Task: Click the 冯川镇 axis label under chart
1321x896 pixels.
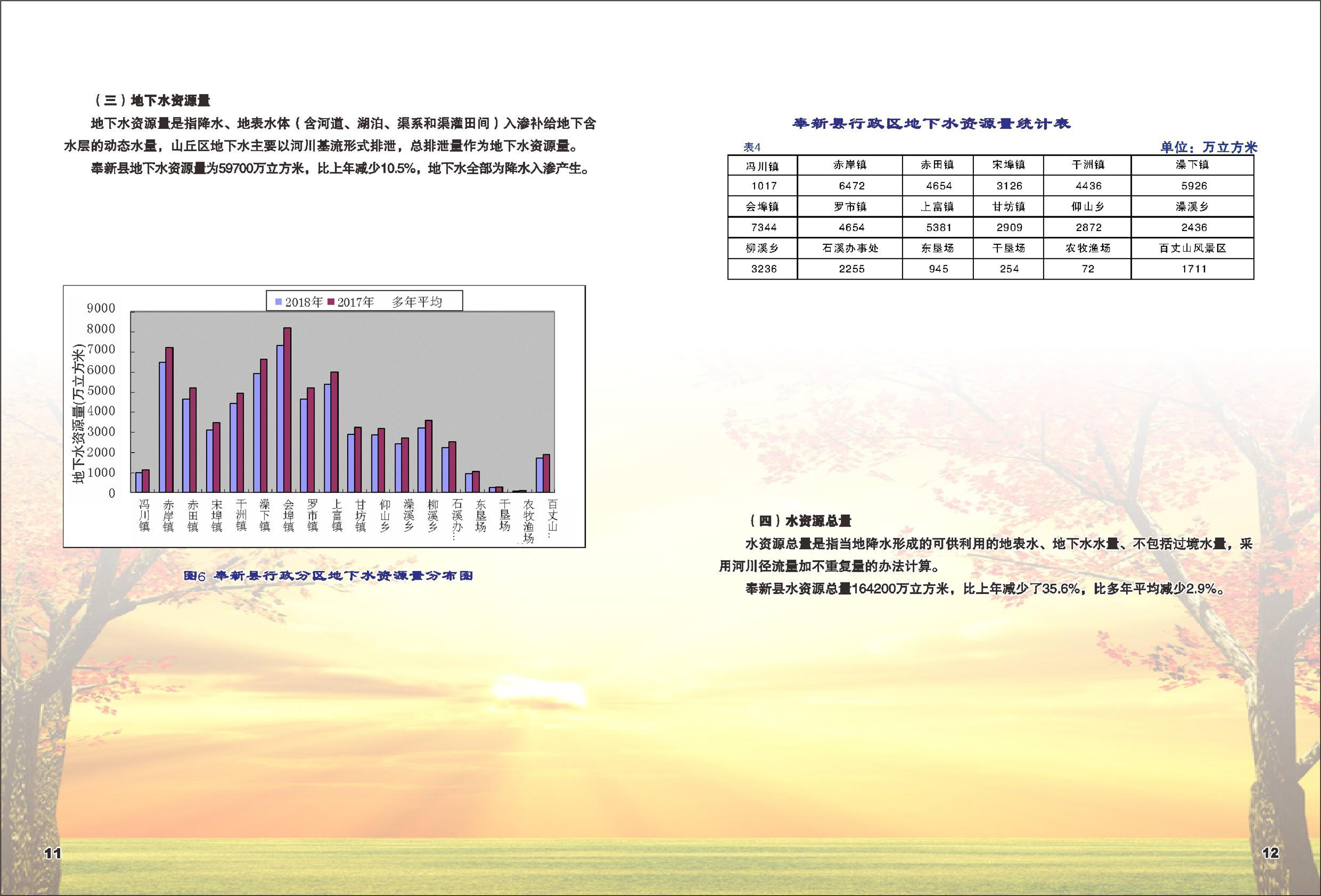Action: click(144, 515)
